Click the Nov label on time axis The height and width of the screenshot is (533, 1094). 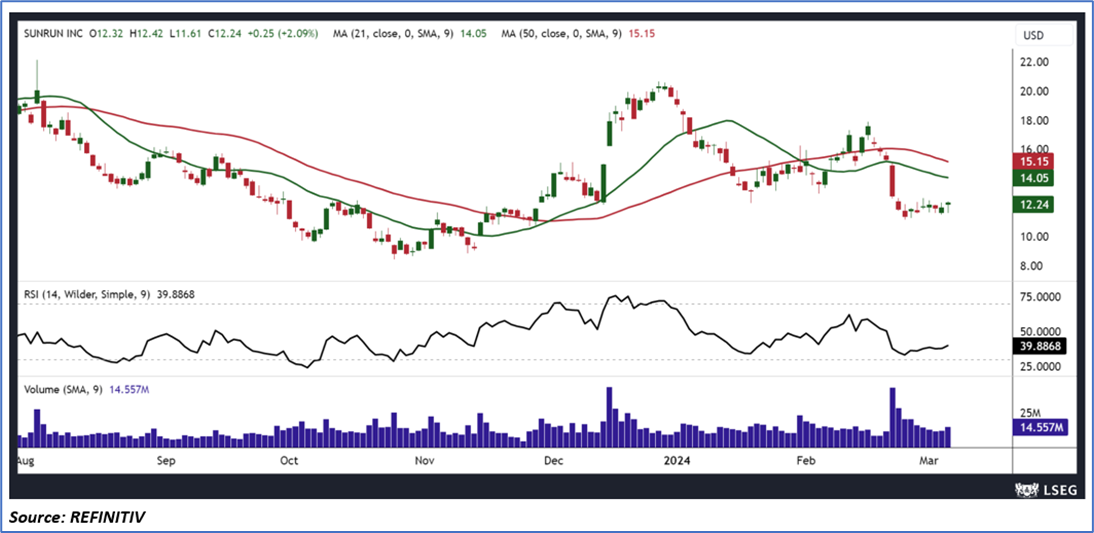(423, 461)
